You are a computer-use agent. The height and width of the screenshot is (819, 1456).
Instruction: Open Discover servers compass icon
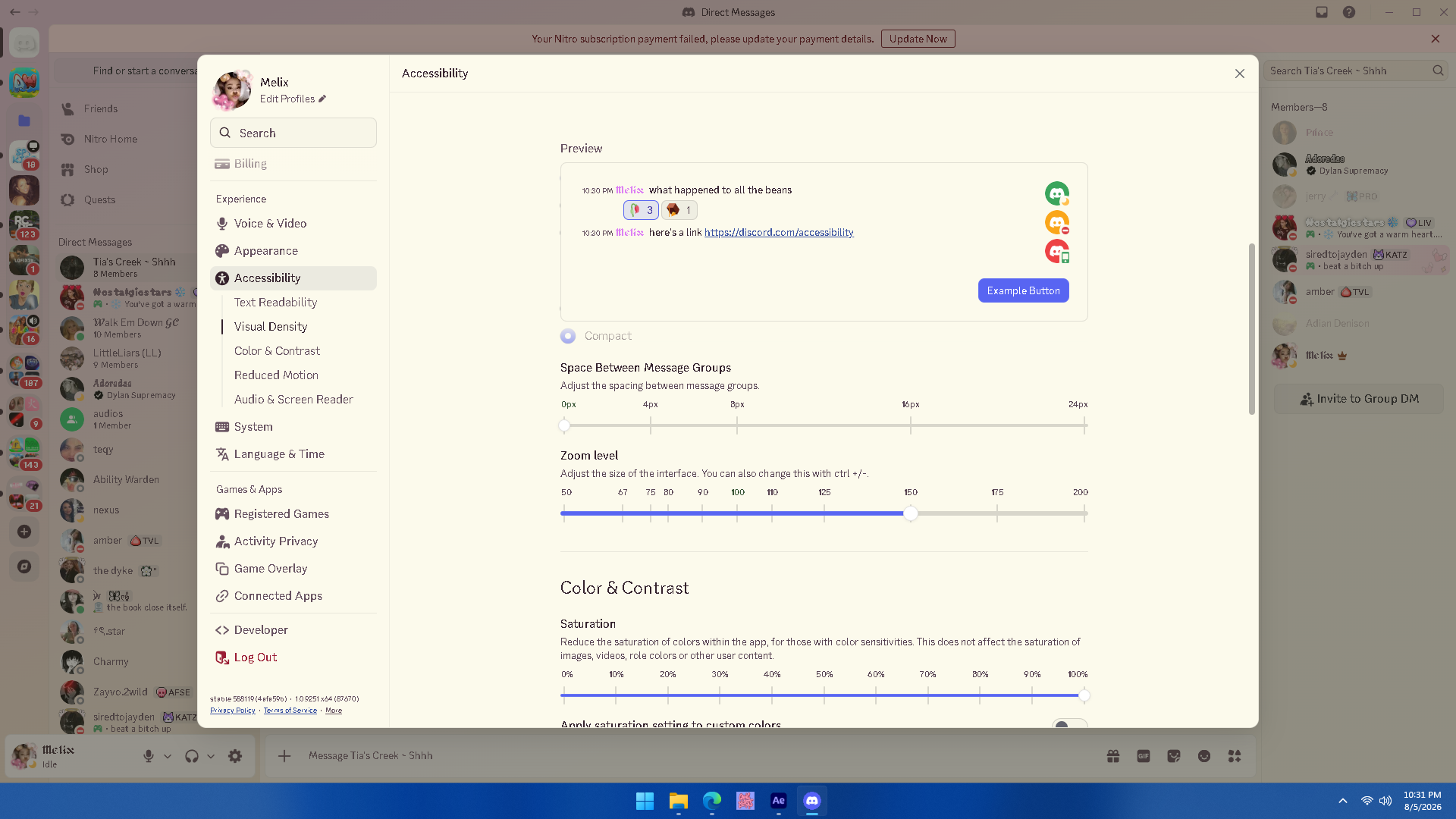tap(24, 566)
